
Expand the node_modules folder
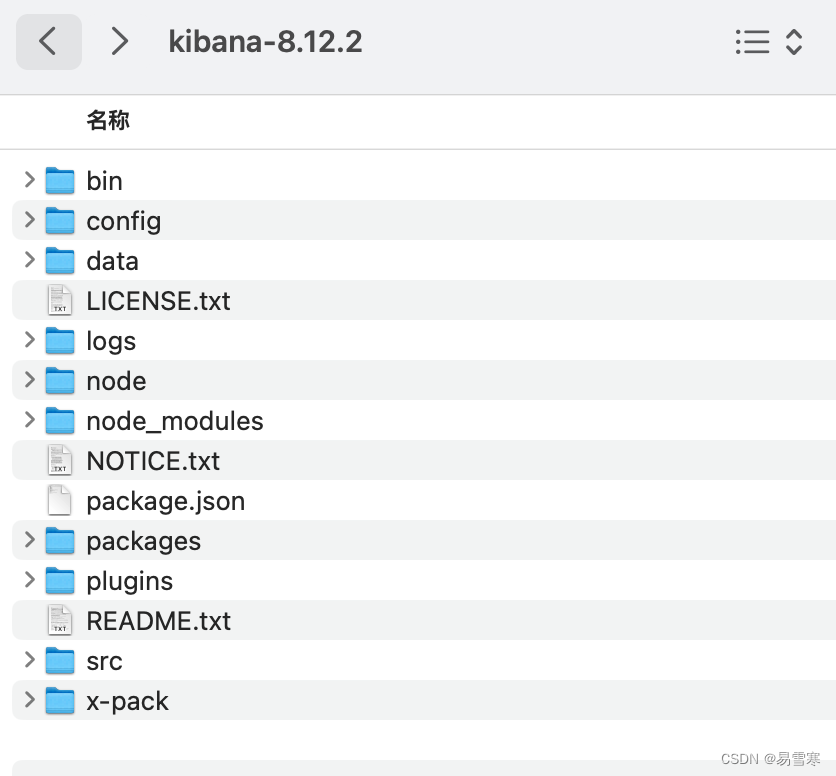coord(27,420)
